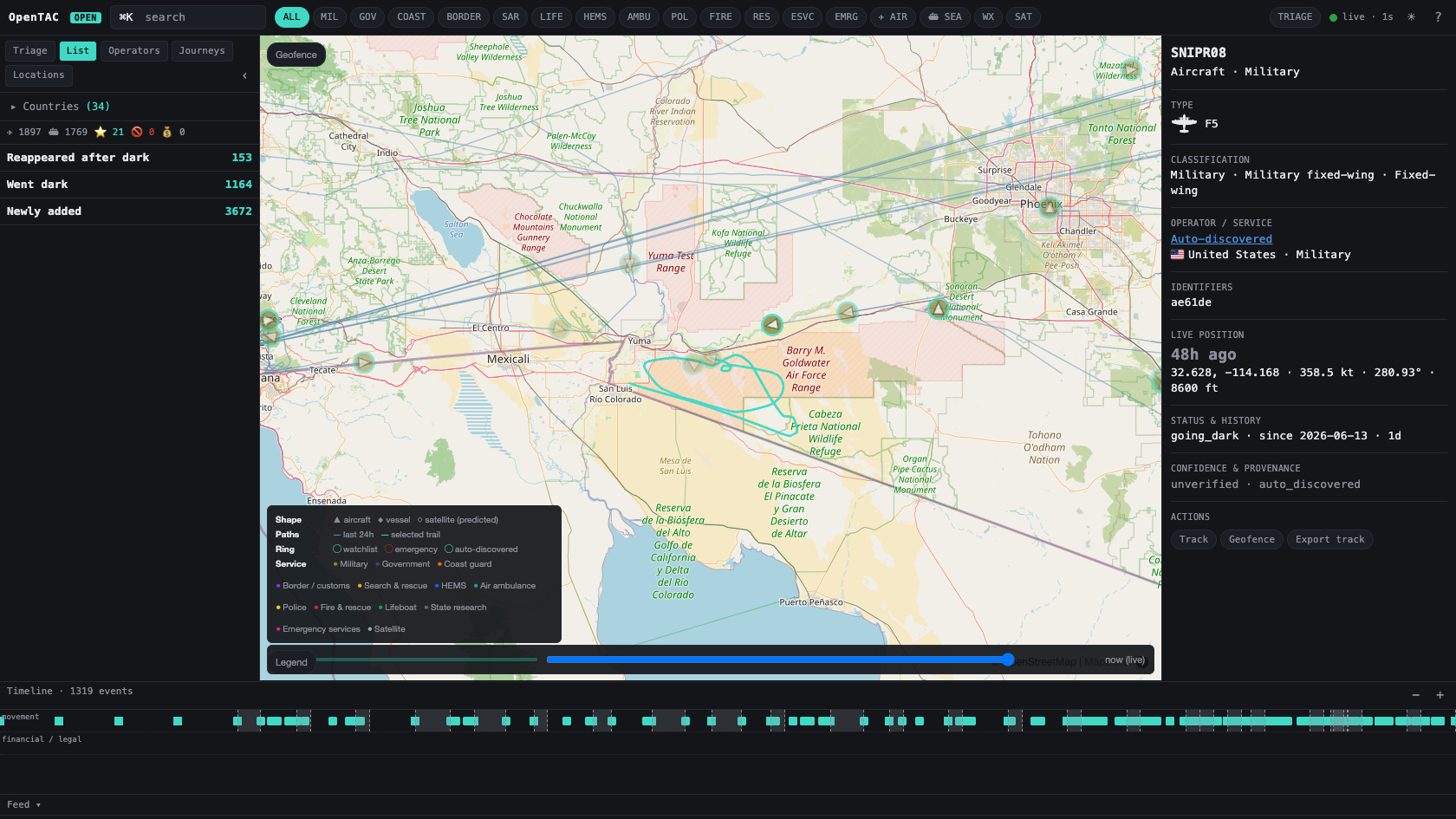The height and width of the screenshot is (819, 1456).
Task: Click the green live status indicator
Action: (x=1333, y=17)
